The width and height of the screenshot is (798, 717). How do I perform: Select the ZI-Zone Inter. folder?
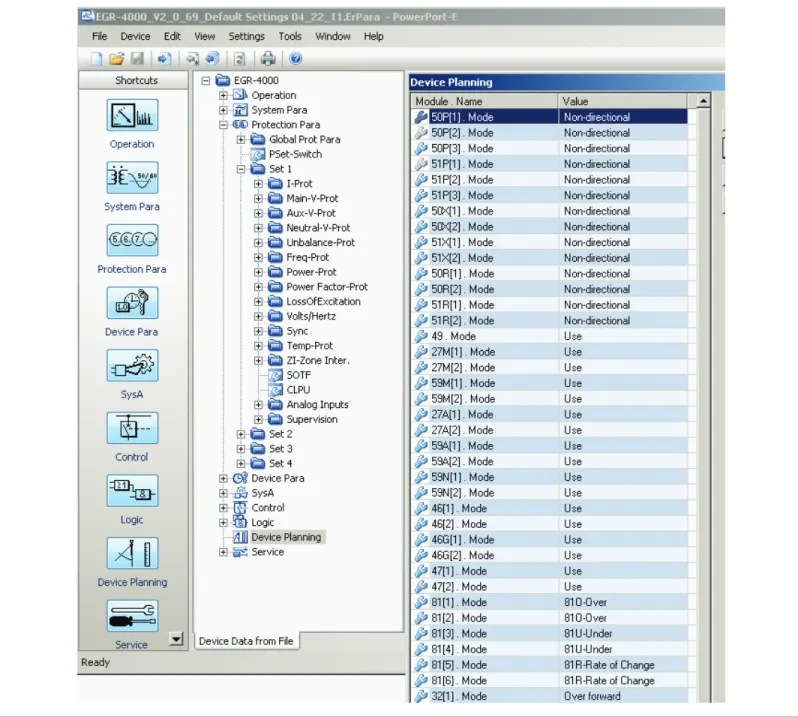coord(318,361)
